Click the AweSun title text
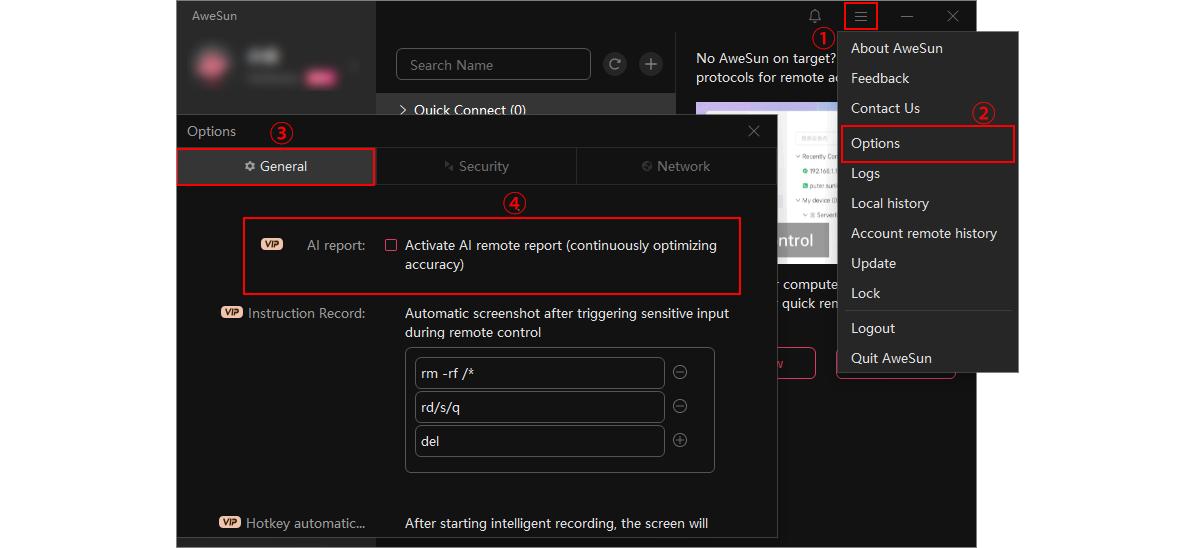Image resolution: width=1200 pixels, height=548 pixels. coord(215,16)
